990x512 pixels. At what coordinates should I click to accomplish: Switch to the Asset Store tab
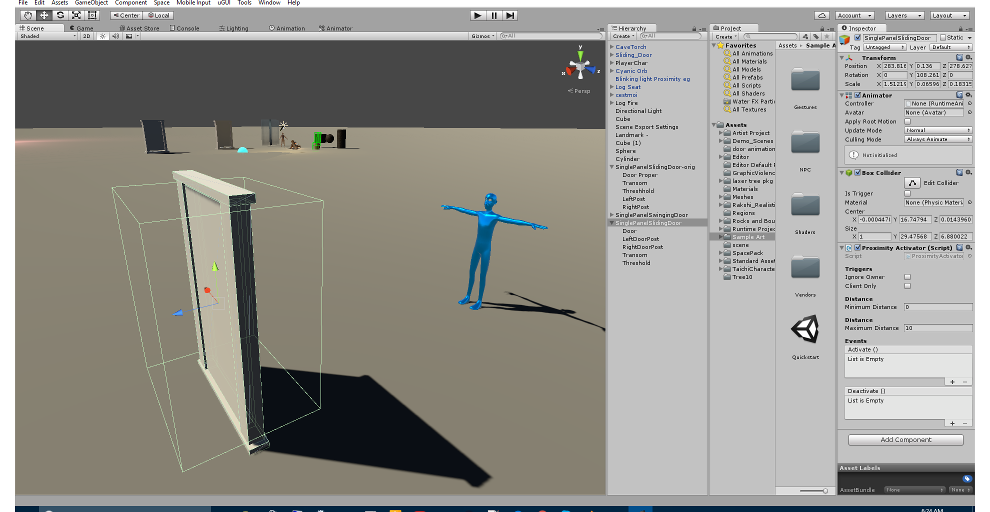(140, 28)
